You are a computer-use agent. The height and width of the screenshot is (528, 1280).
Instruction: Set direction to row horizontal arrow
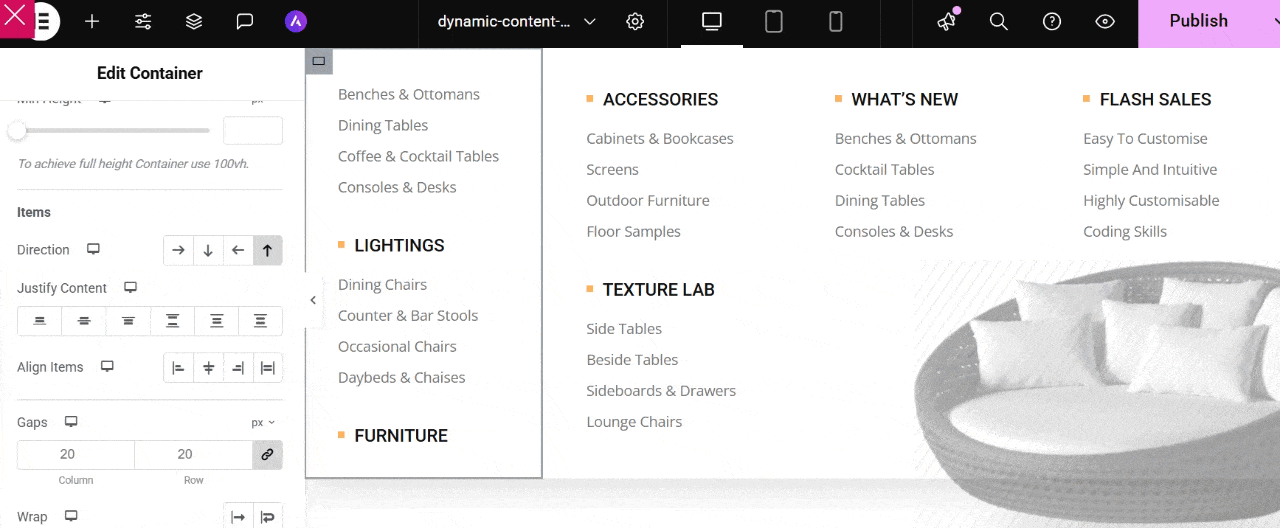coord(178,250)
